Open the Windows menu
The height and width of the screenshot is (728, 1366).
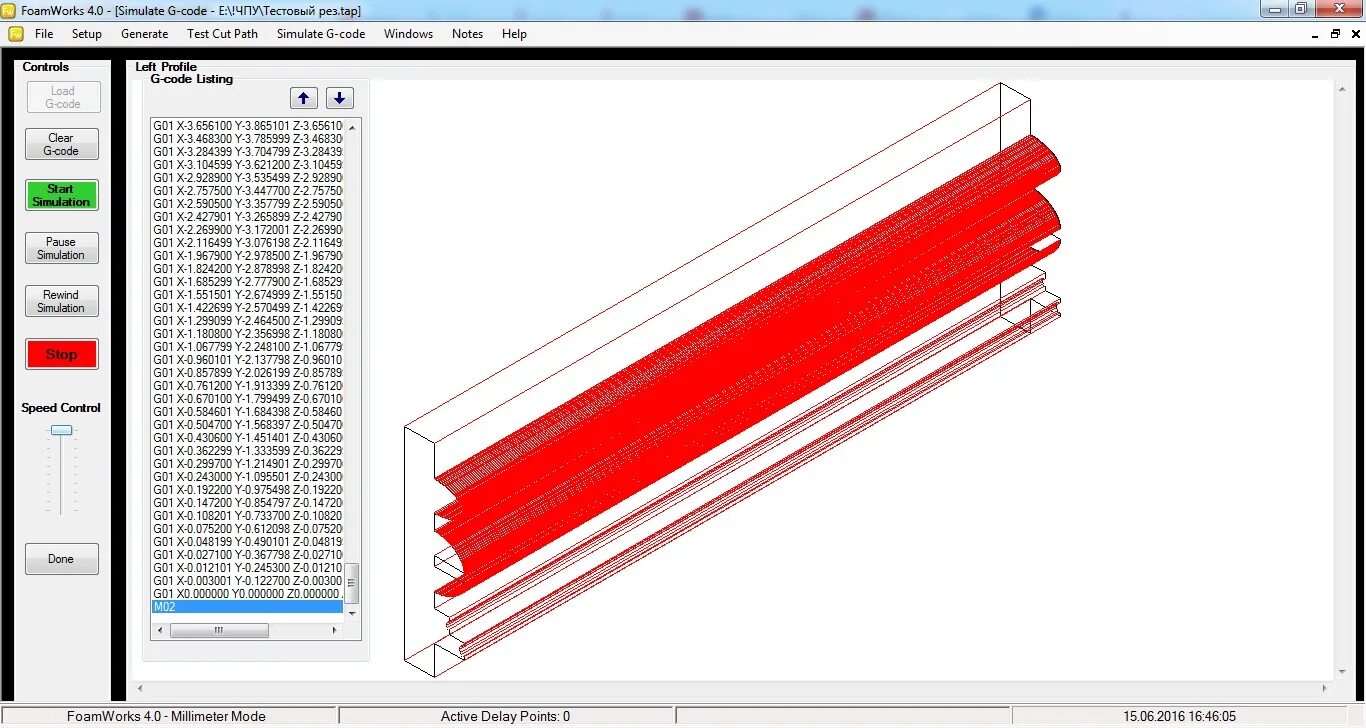point(408,34)
